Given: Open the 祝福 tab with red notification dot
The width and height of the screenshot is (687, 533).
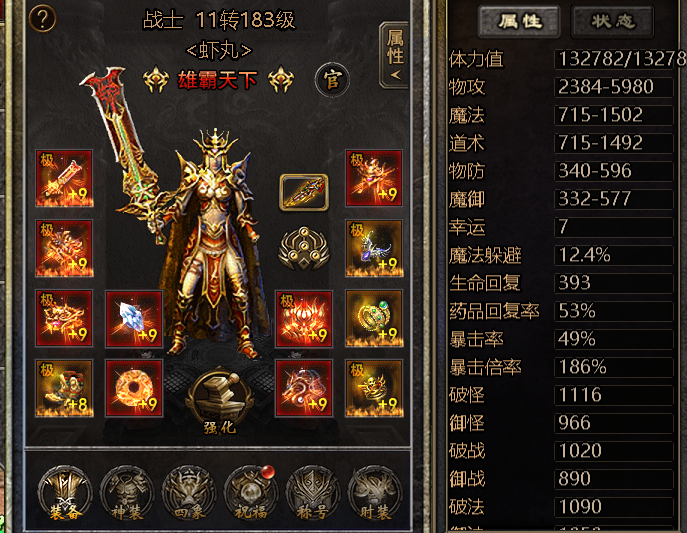Looking at the screenshot, I should [x=251, y=494].
